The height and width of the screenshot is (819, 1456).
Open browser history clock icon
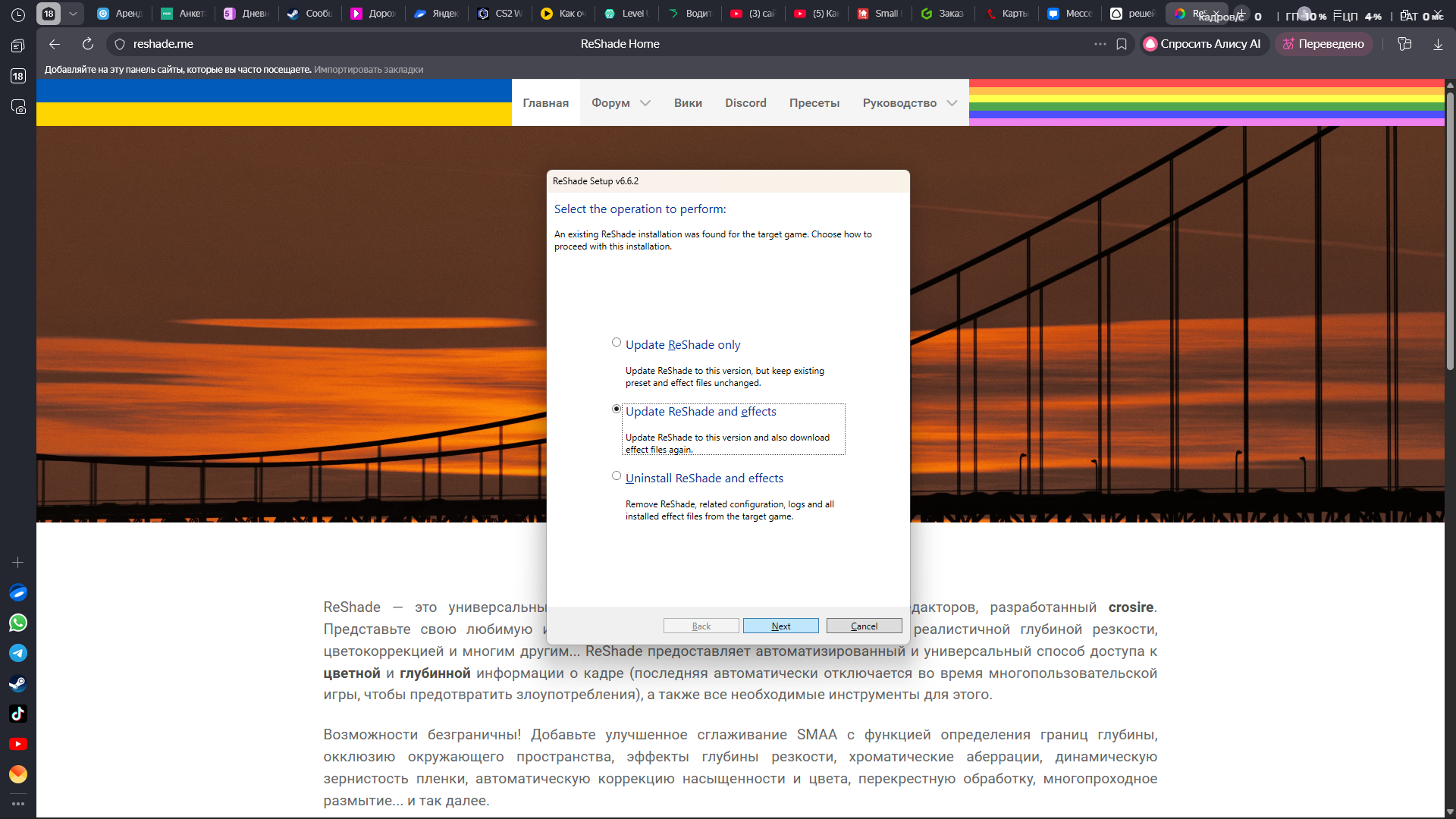pos(18,14)
